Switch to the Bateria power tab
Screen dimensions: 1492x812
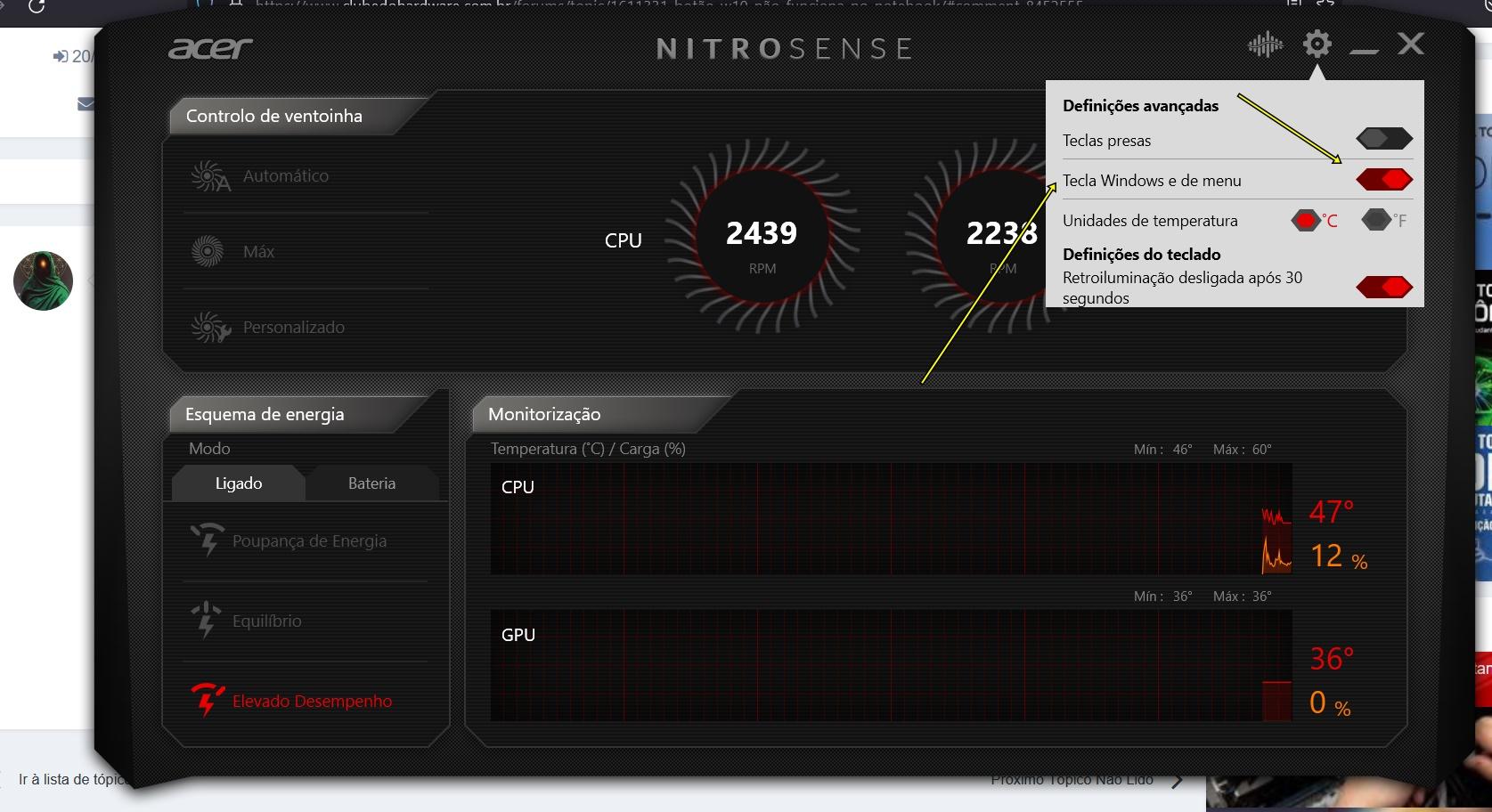(371, 483)
